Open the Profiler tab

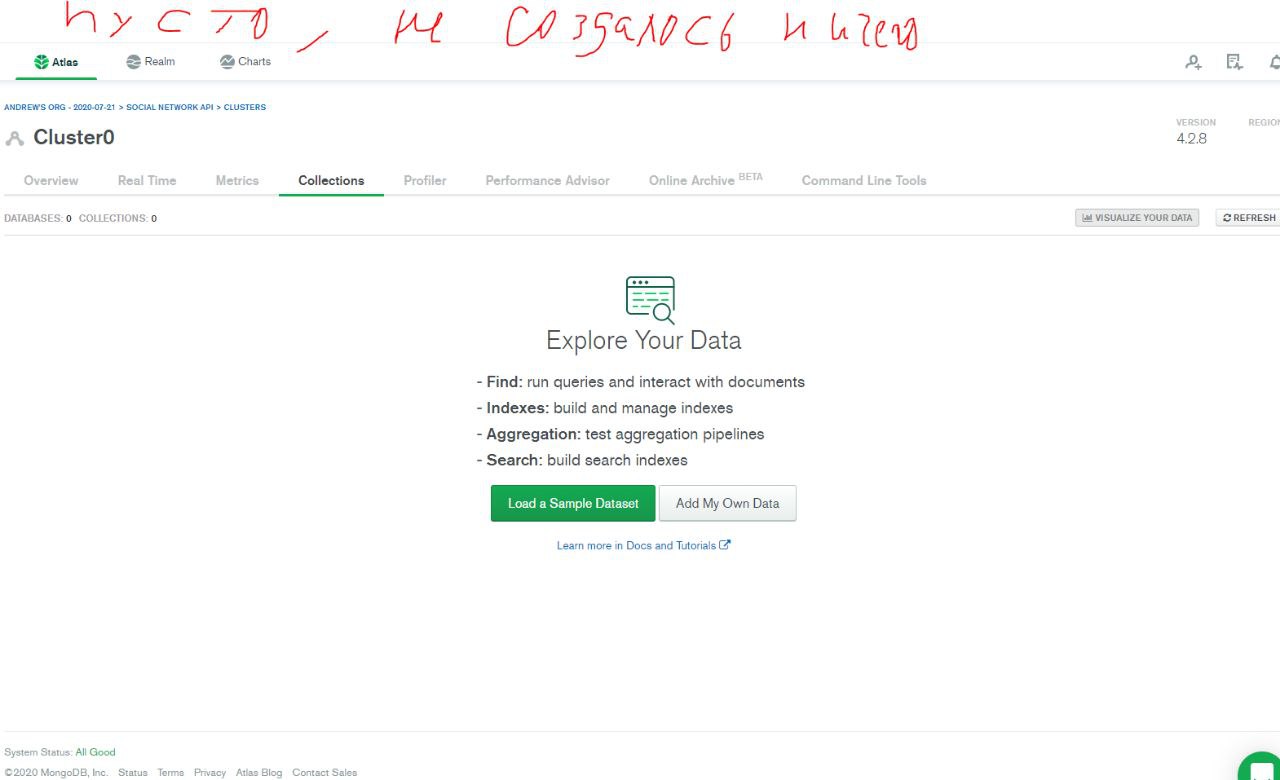(425, 180)
